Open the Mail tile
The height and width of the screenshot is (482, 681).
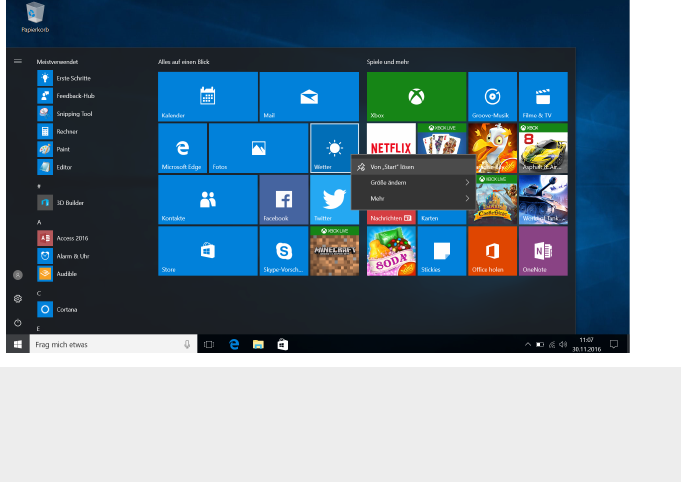click(309, 96)
